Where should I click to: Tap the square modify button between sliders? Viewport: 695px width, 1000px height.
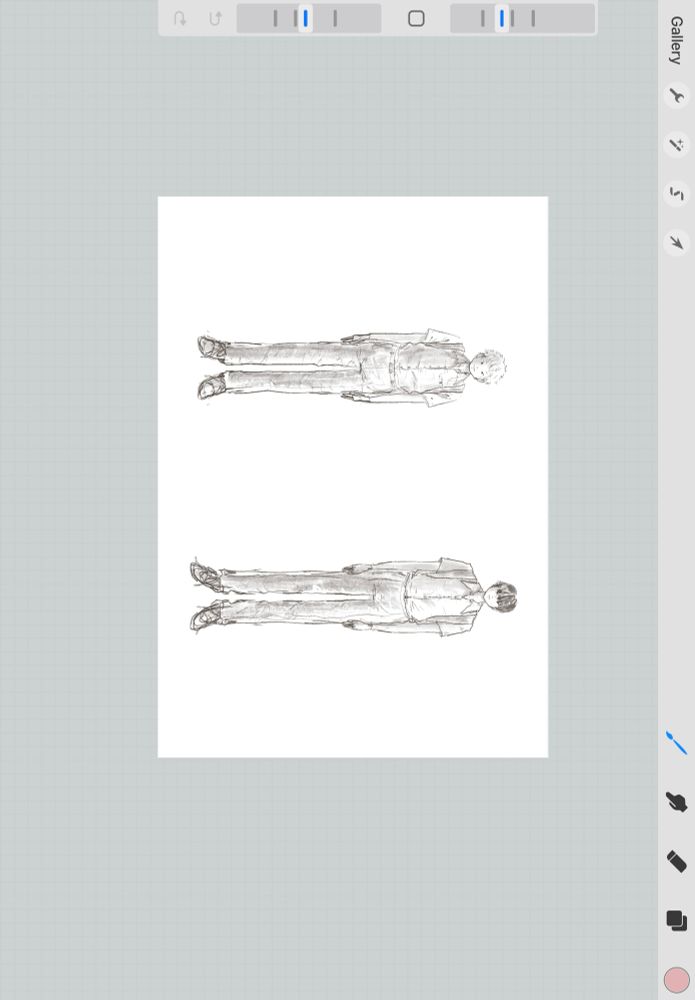(x=416, y=18)
